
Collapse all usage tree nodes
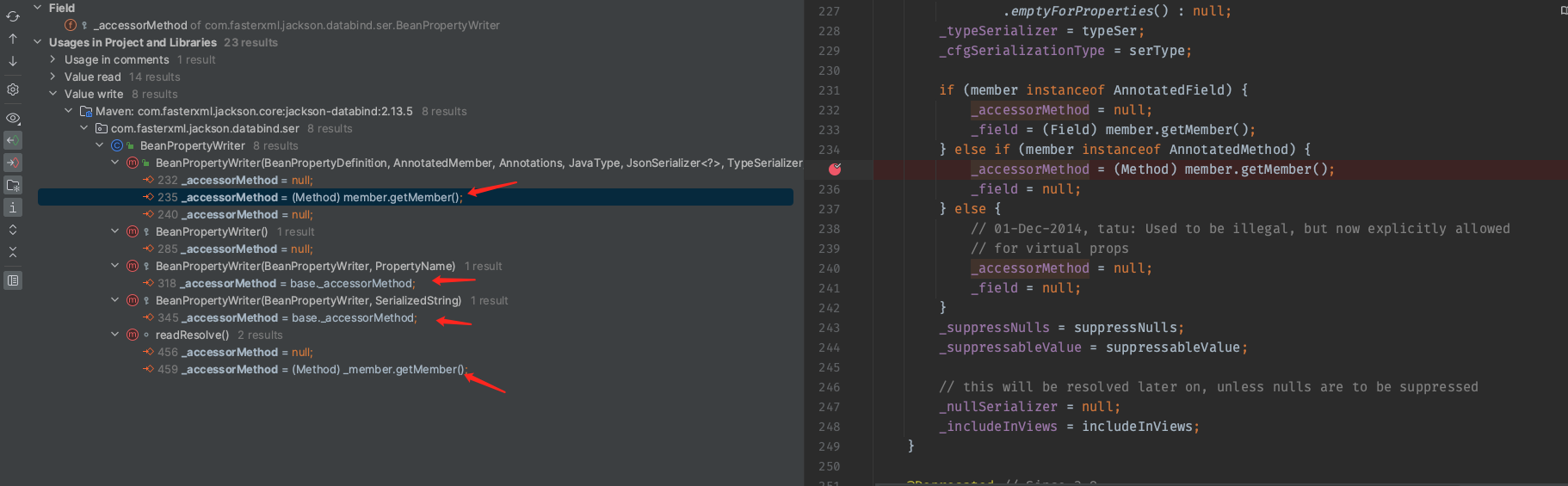pos(13,252)
